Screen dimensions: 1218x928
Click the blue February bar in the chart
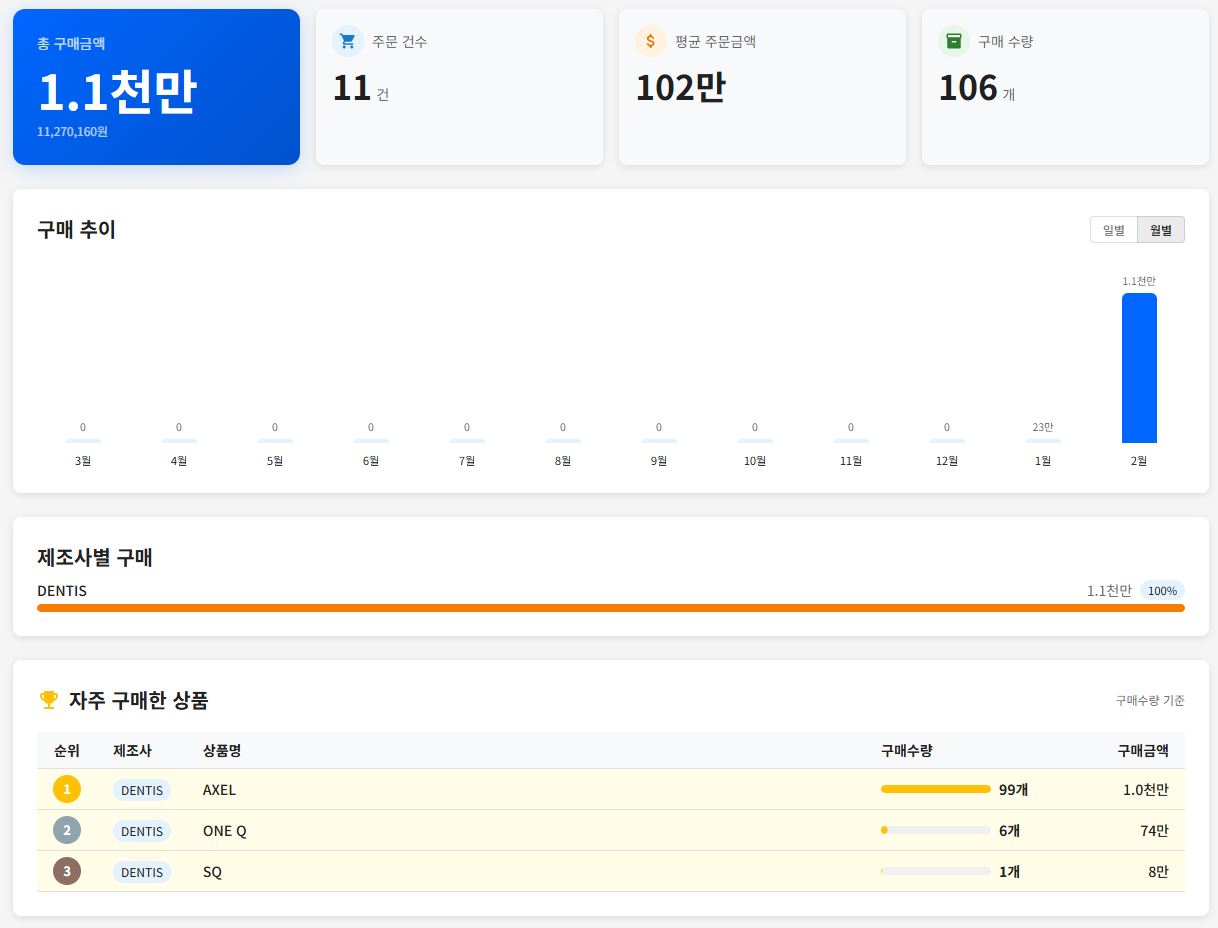(x=1139, y=368)
